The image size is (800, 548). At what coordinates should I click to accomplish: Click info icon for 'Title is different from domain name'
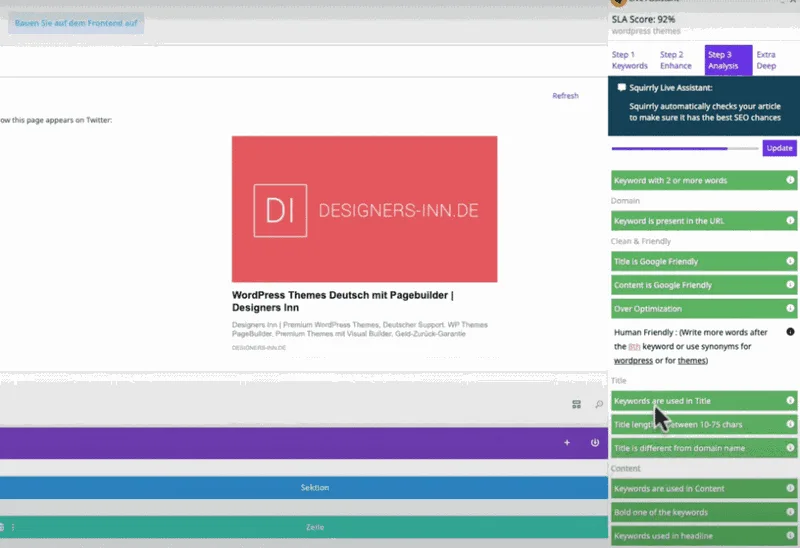[x=790, y=447]
